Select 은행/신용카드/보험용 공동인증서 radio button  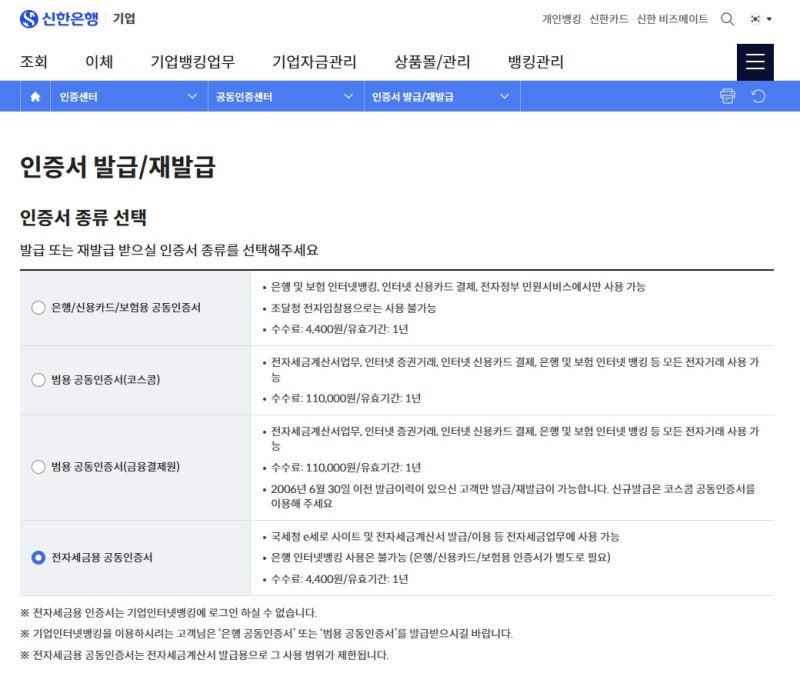pos(38,308)
